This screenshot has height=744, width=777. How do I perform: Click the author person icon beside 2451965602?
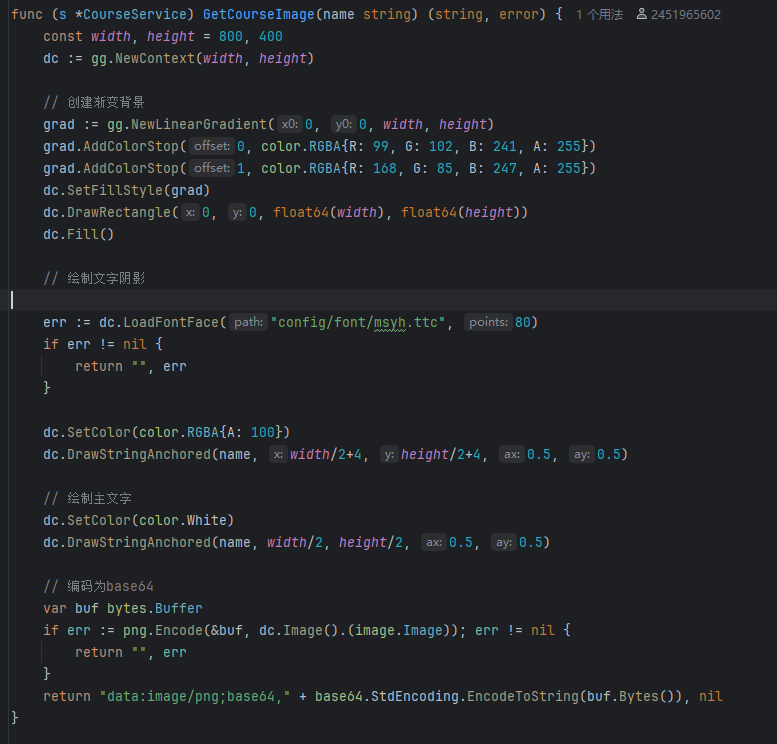pyautogui.click(x=641, y=14)
